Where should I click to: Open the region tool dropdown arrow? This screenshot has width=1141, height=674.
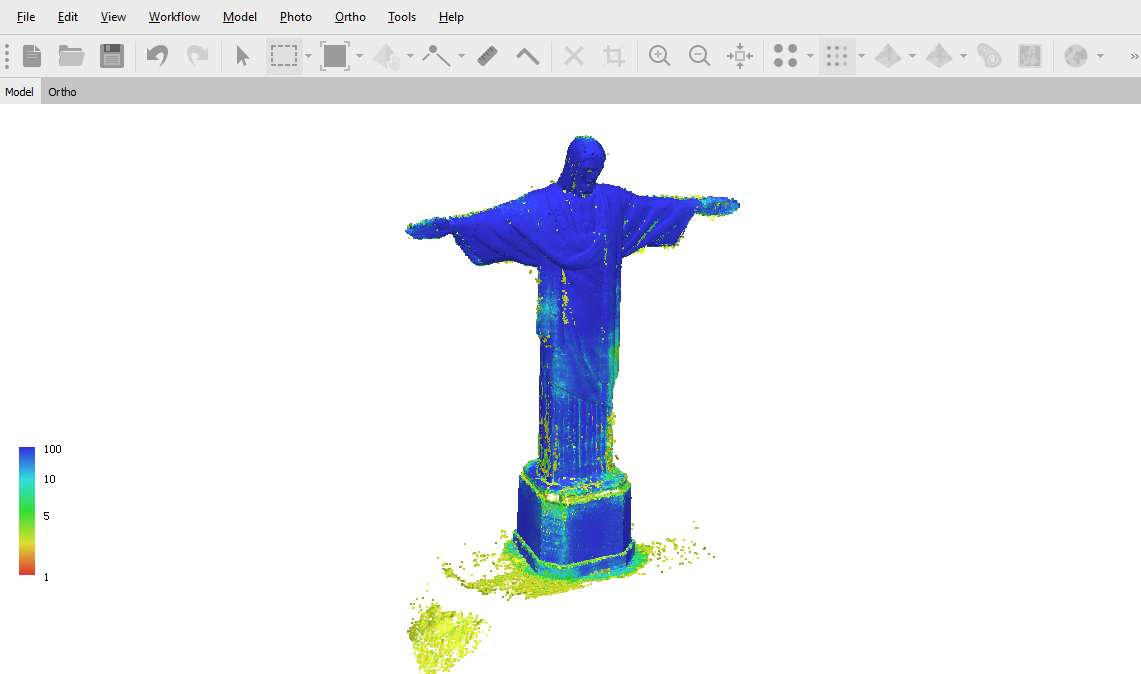point(359,56)
